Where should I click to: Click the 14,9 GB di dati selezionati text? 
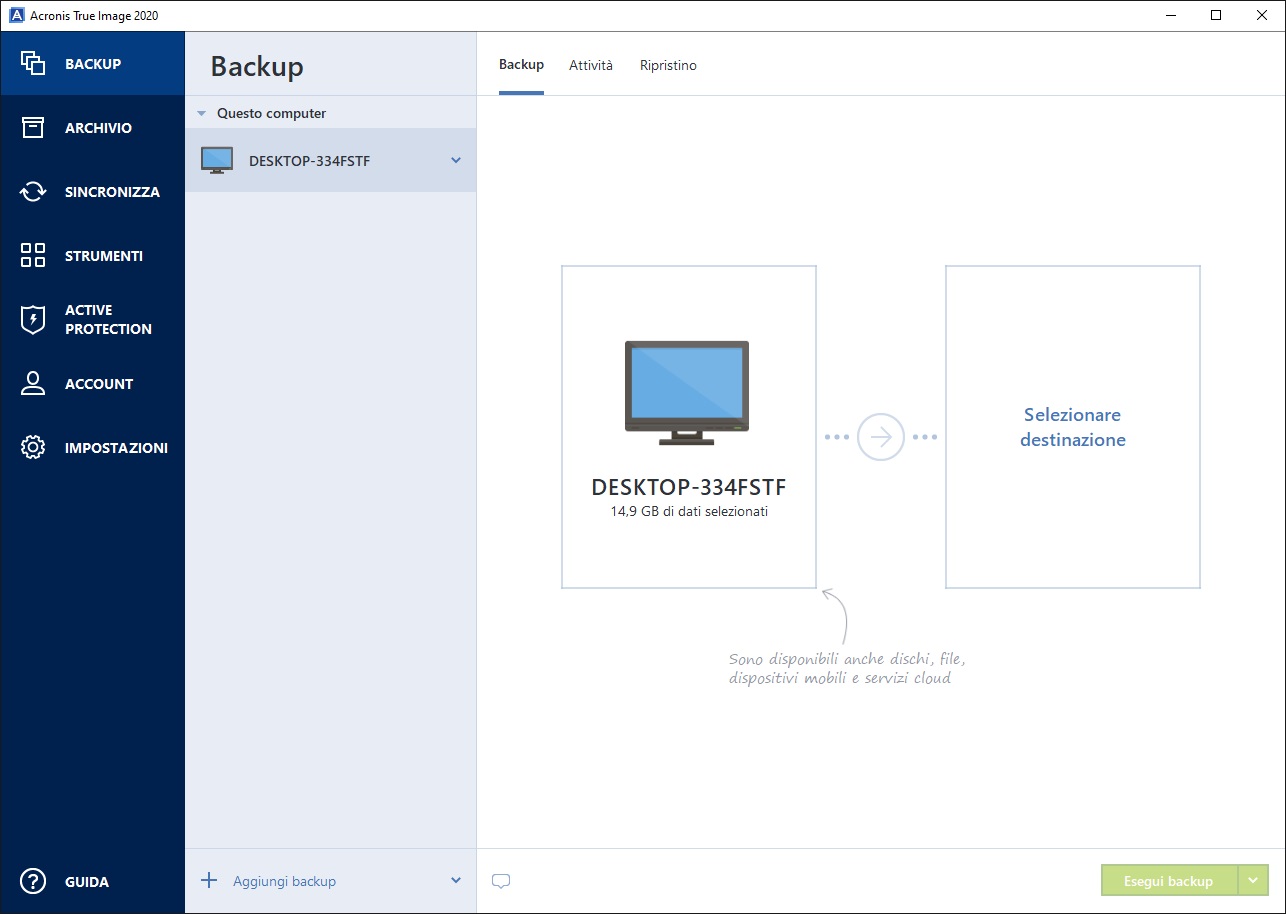pos(689,511)
